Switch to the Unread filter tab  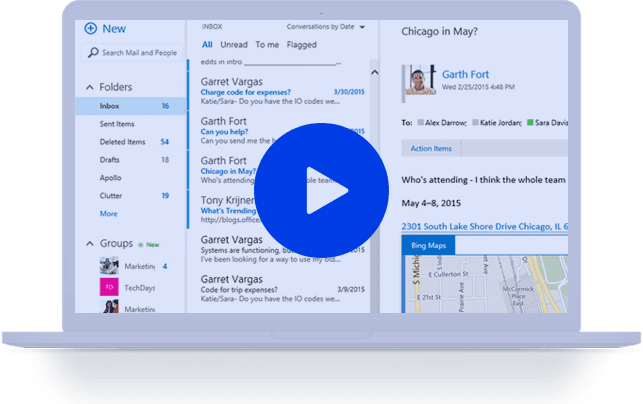[x=233, y=44]
